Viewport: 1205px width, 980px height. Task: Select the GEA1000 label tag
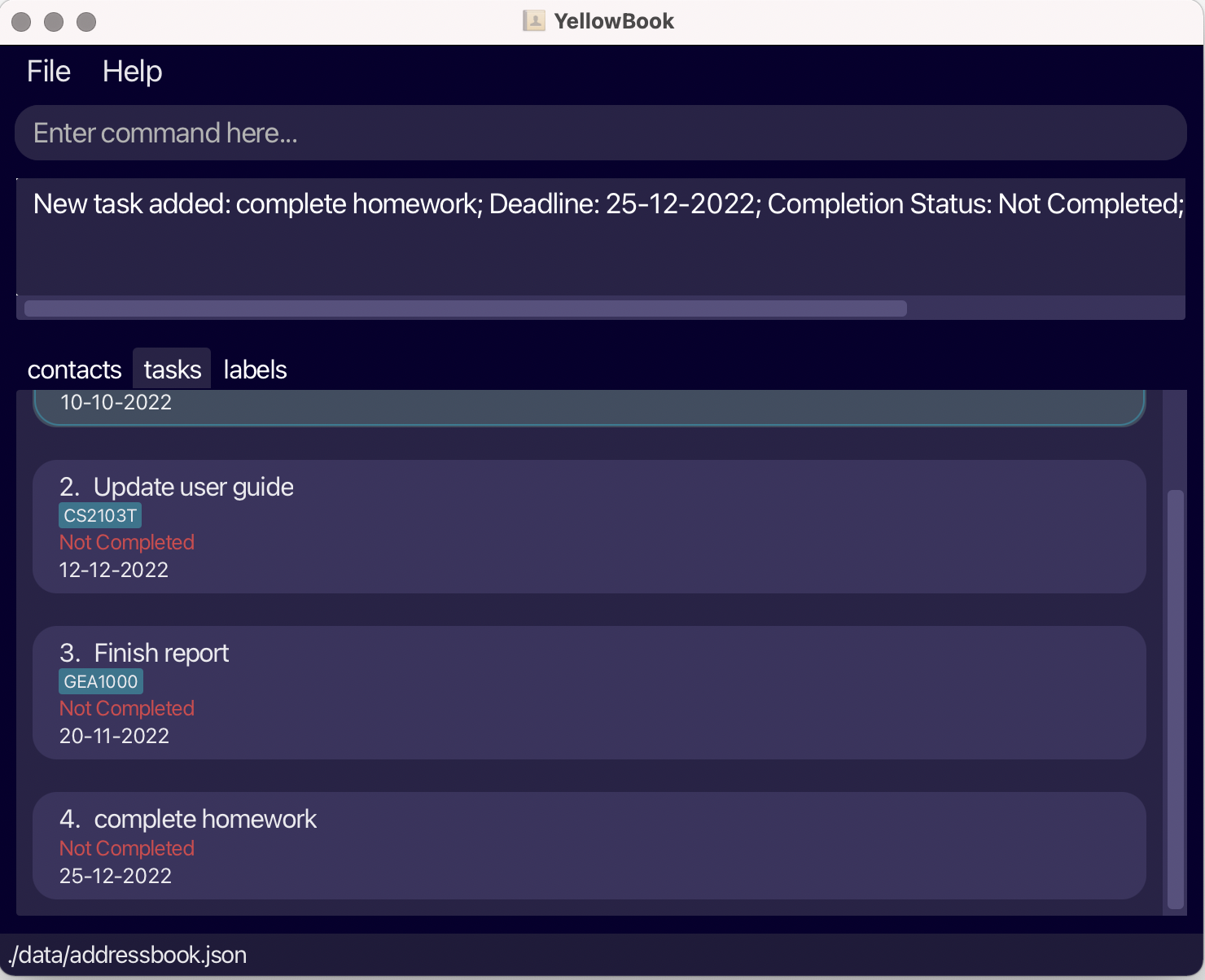click(x=101, y=681)
